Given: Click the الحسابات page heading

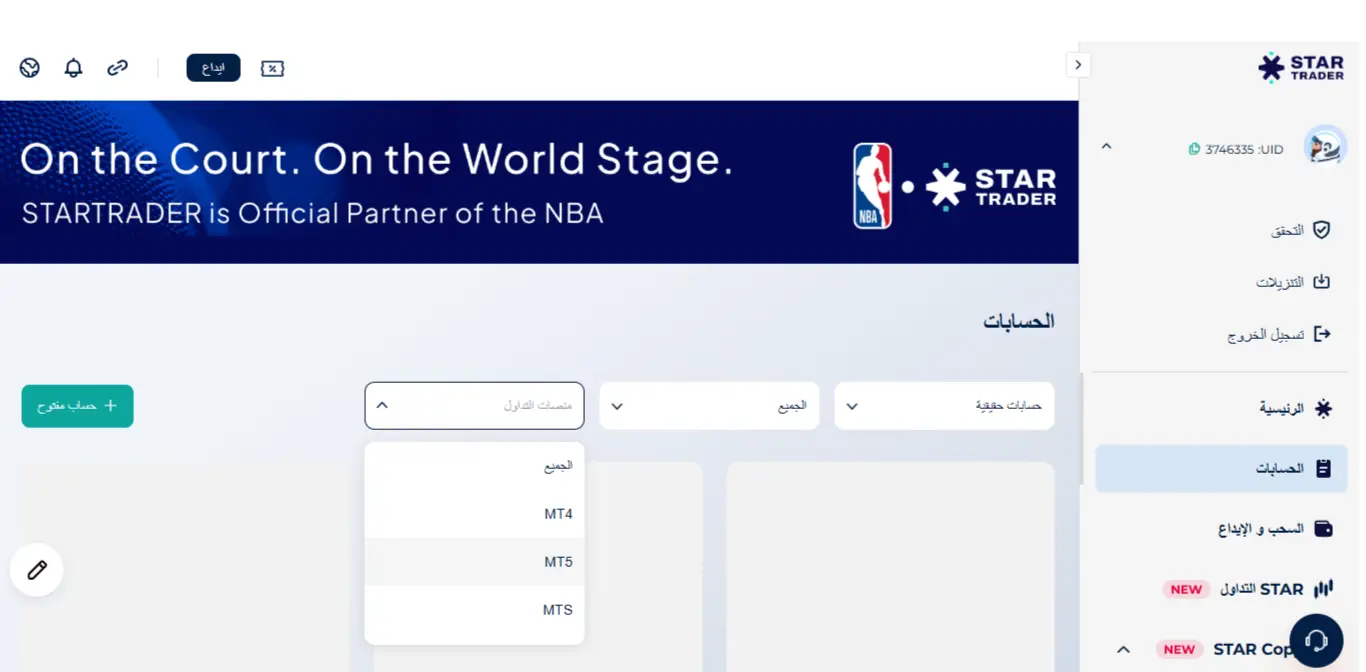Looking at the screenshot, I should coord(1019,321).
